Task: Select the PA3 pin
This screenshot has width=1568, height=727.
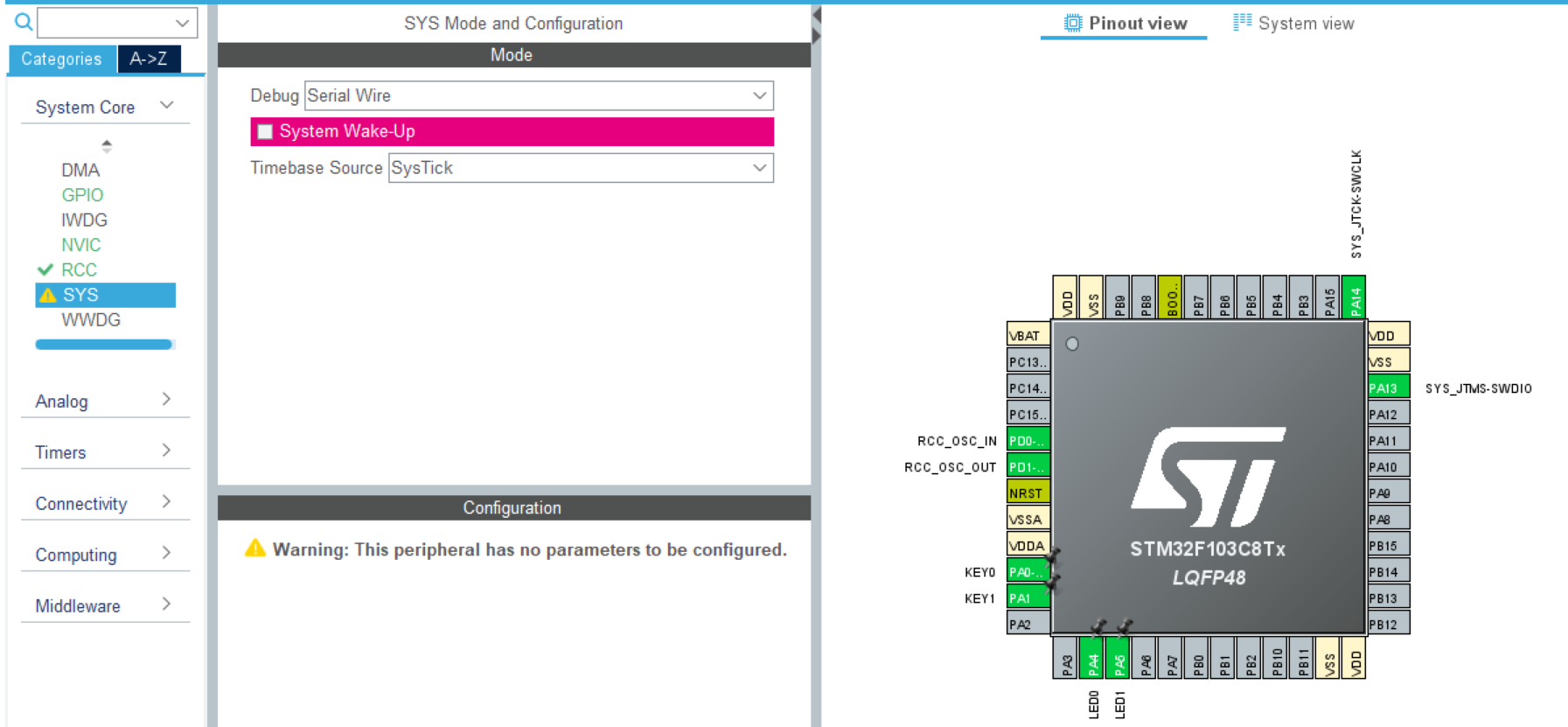Action: click(x=1065, y=658)
